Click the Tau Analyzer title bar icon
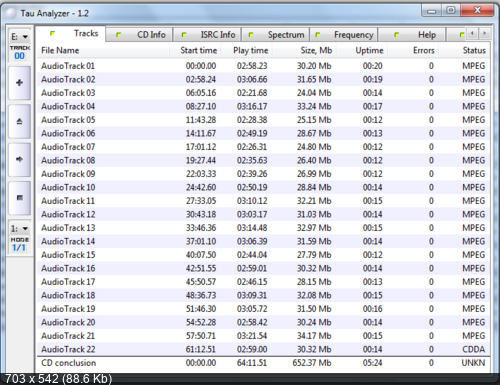This screenshot has width=500, height=385. (x=12, y=14)
